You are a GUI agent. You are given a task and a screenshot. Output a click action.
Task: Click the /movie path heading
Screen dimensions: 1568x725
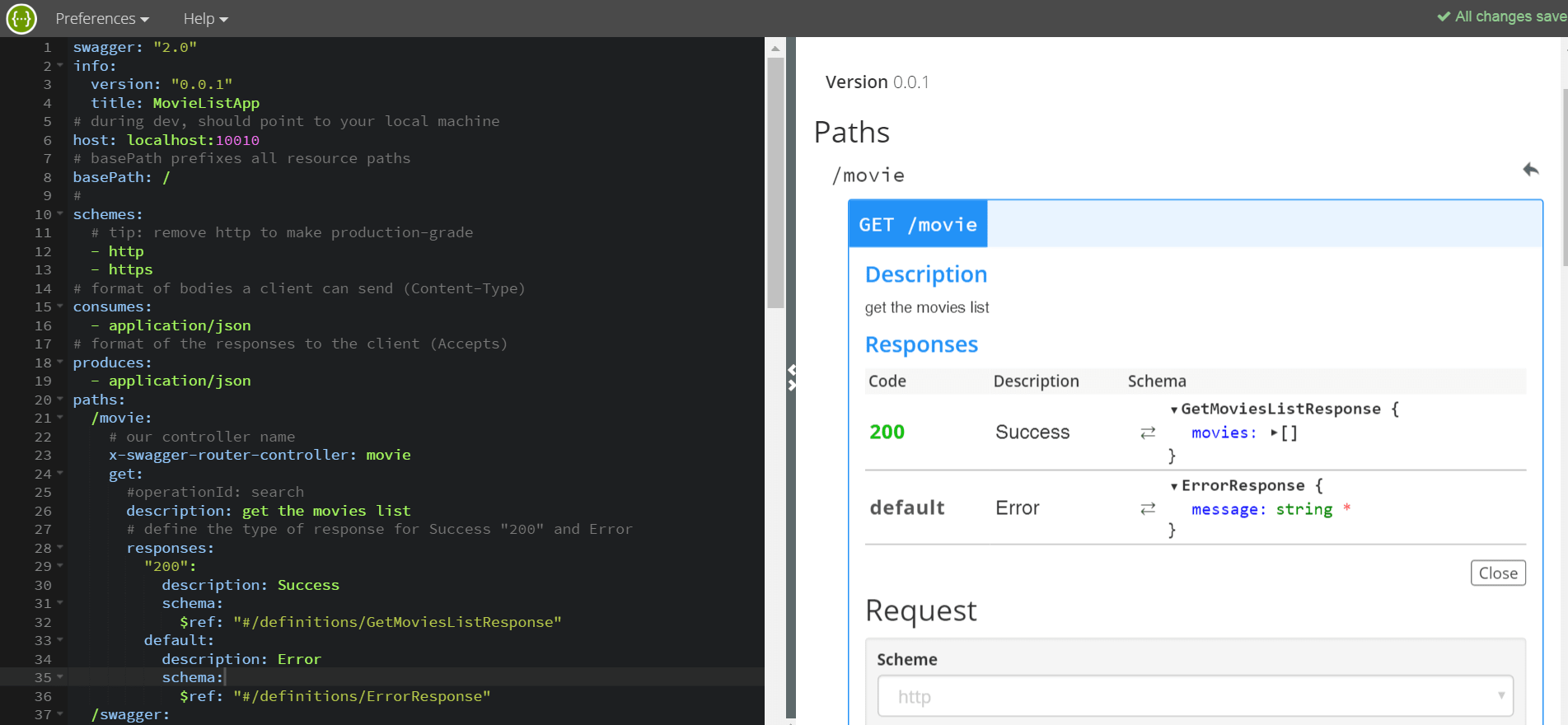[868, 175]
